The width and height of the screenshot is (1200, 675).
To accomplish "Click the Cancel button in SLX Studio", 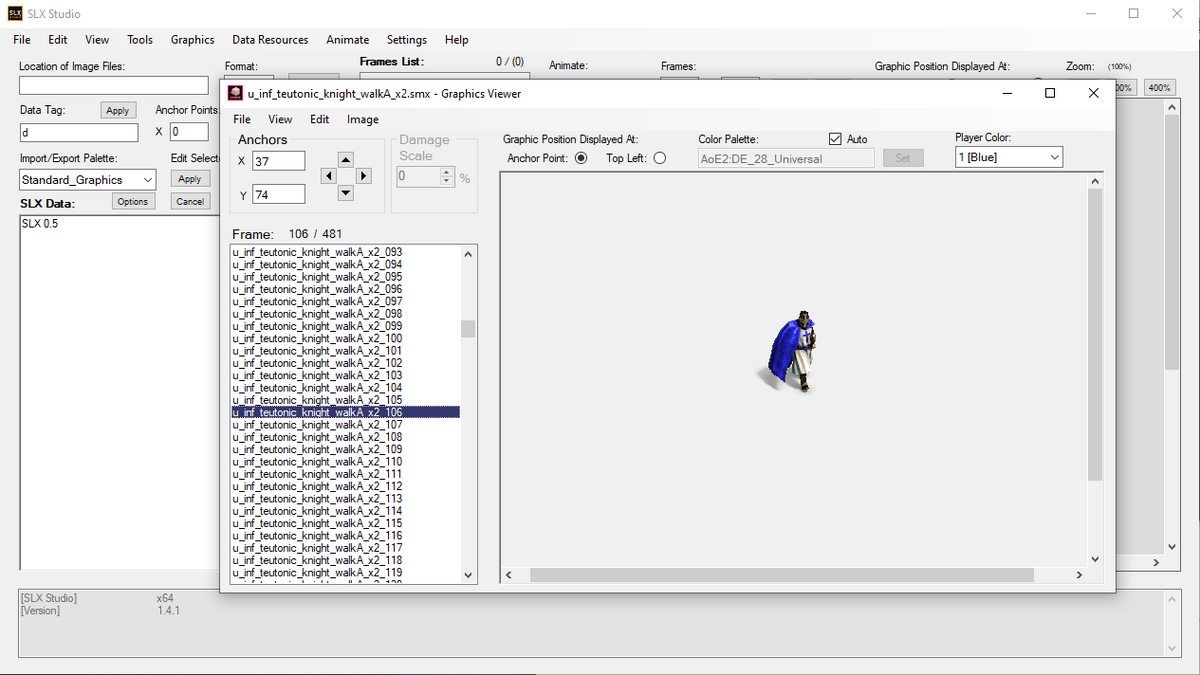I will tap(190, 201).
